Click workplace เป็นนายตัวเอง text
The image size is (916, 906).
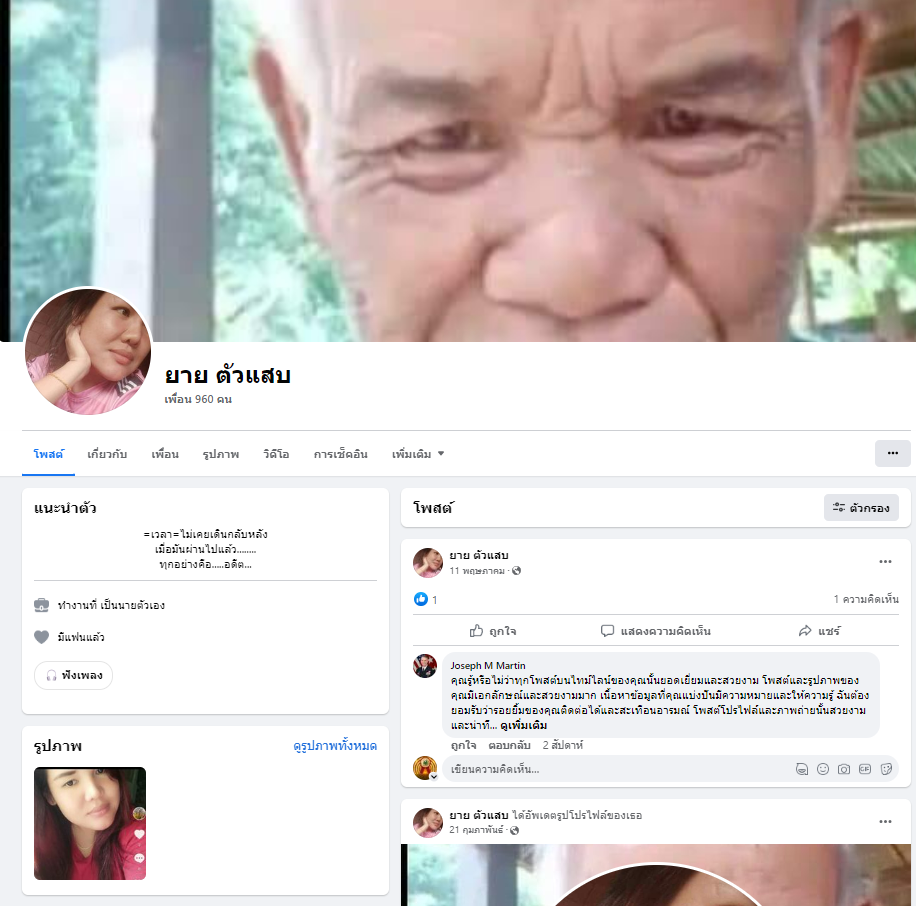click(x=132, y=605)
